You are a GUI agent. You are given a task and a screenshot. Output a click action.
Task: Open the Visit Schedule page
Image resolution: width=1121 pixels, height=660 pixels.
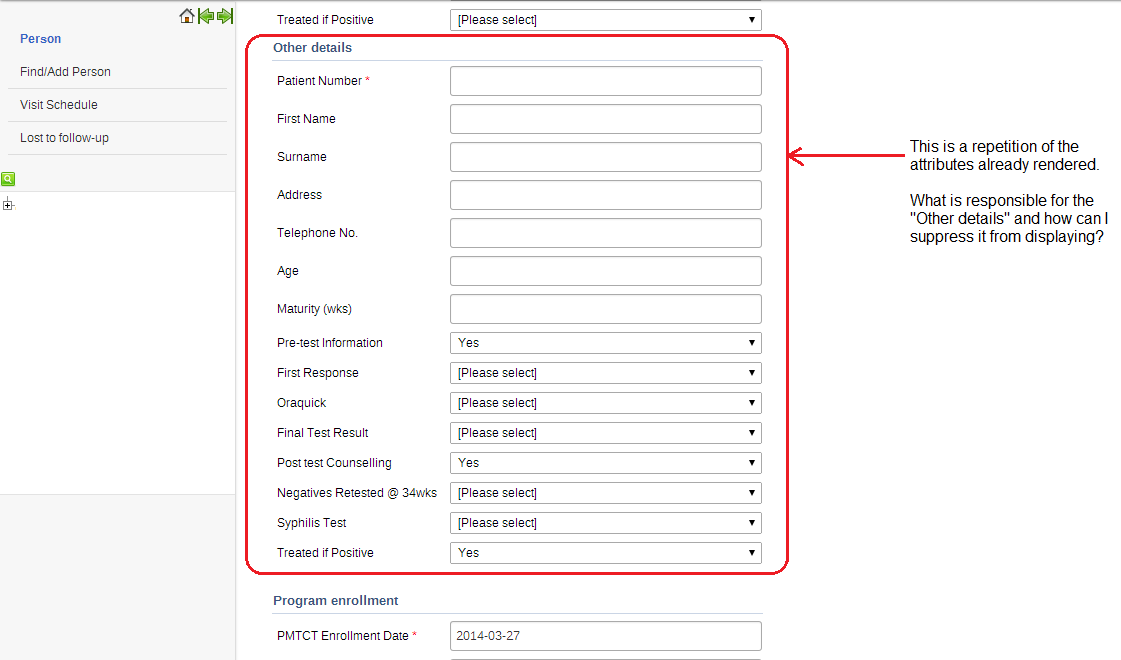[59, 105]
